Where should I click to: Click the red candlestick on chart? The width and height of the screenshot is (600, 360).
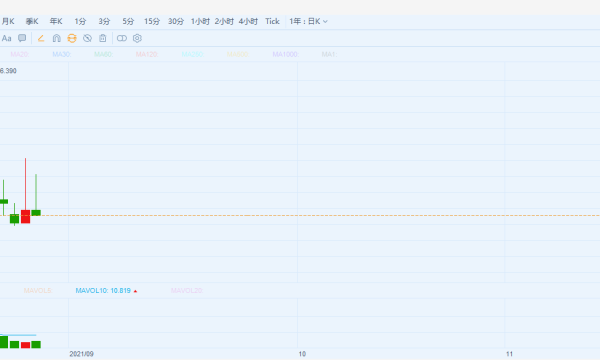tap(26, 216)
